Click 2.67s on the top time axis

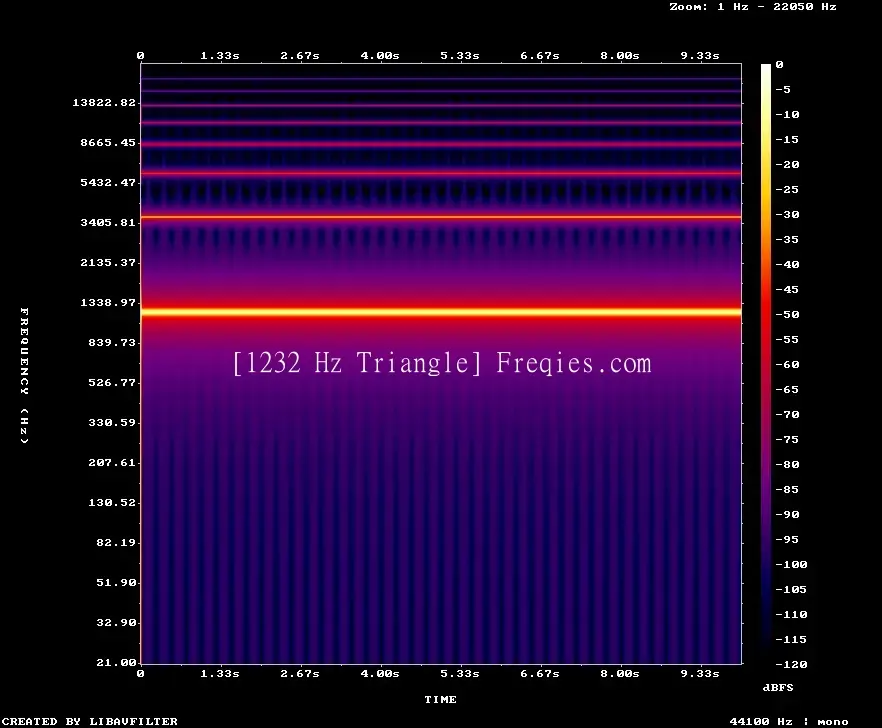pyautogui.click(x=300, y=55)
